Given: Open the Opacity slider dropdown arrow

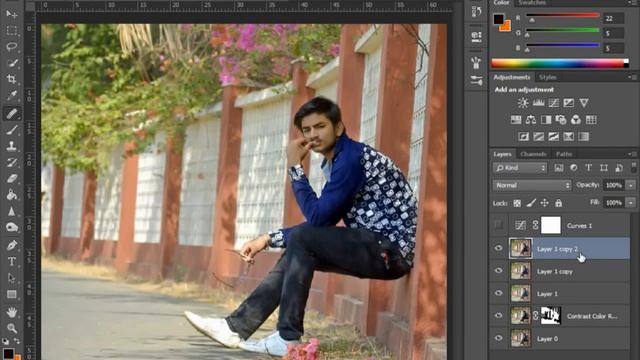Looking at the screenshot, I should tap(631, 185).
